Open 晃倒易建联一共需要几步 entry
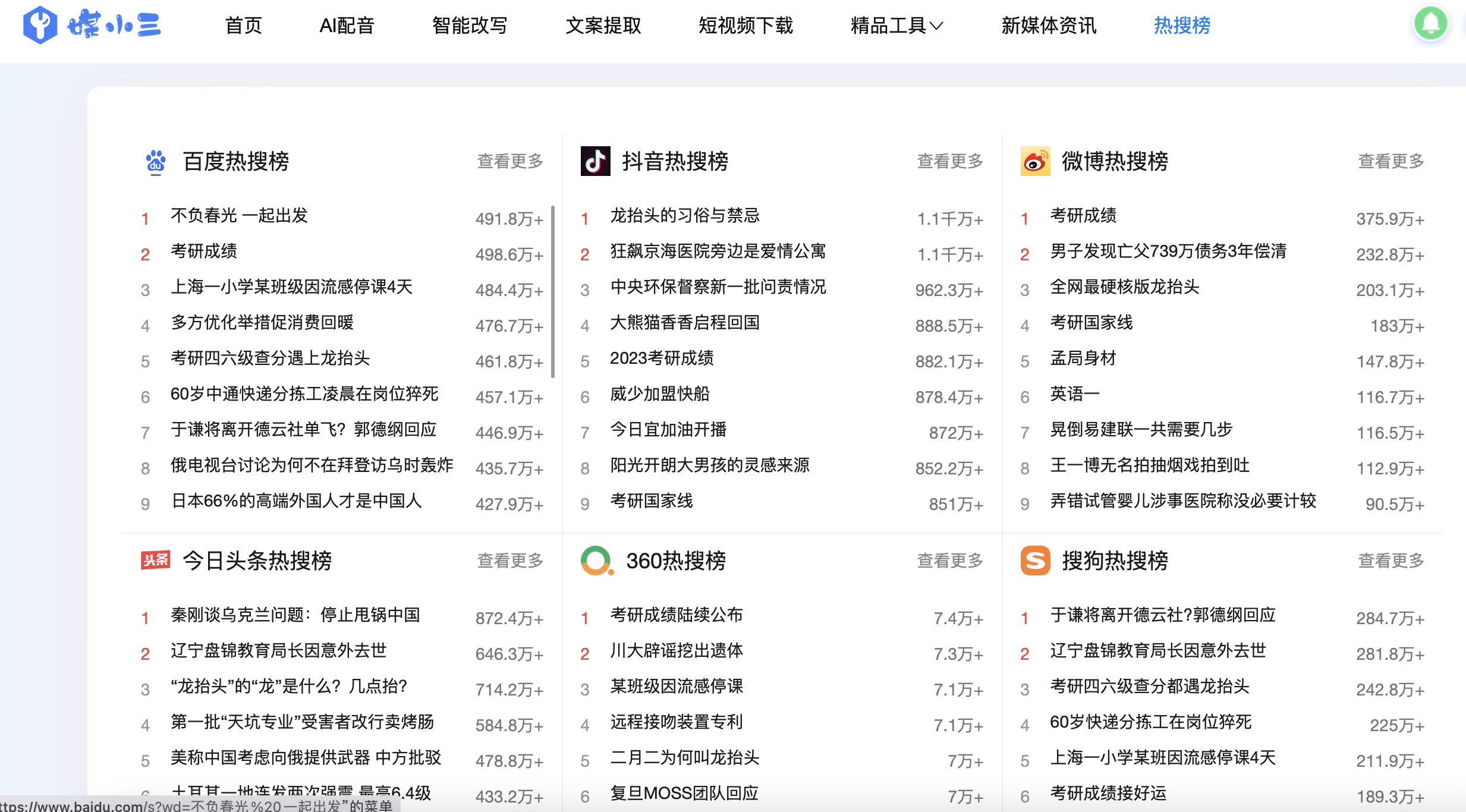This screenshot has width=1466, height=812. pyautogui.click(x=1141, y=429)
